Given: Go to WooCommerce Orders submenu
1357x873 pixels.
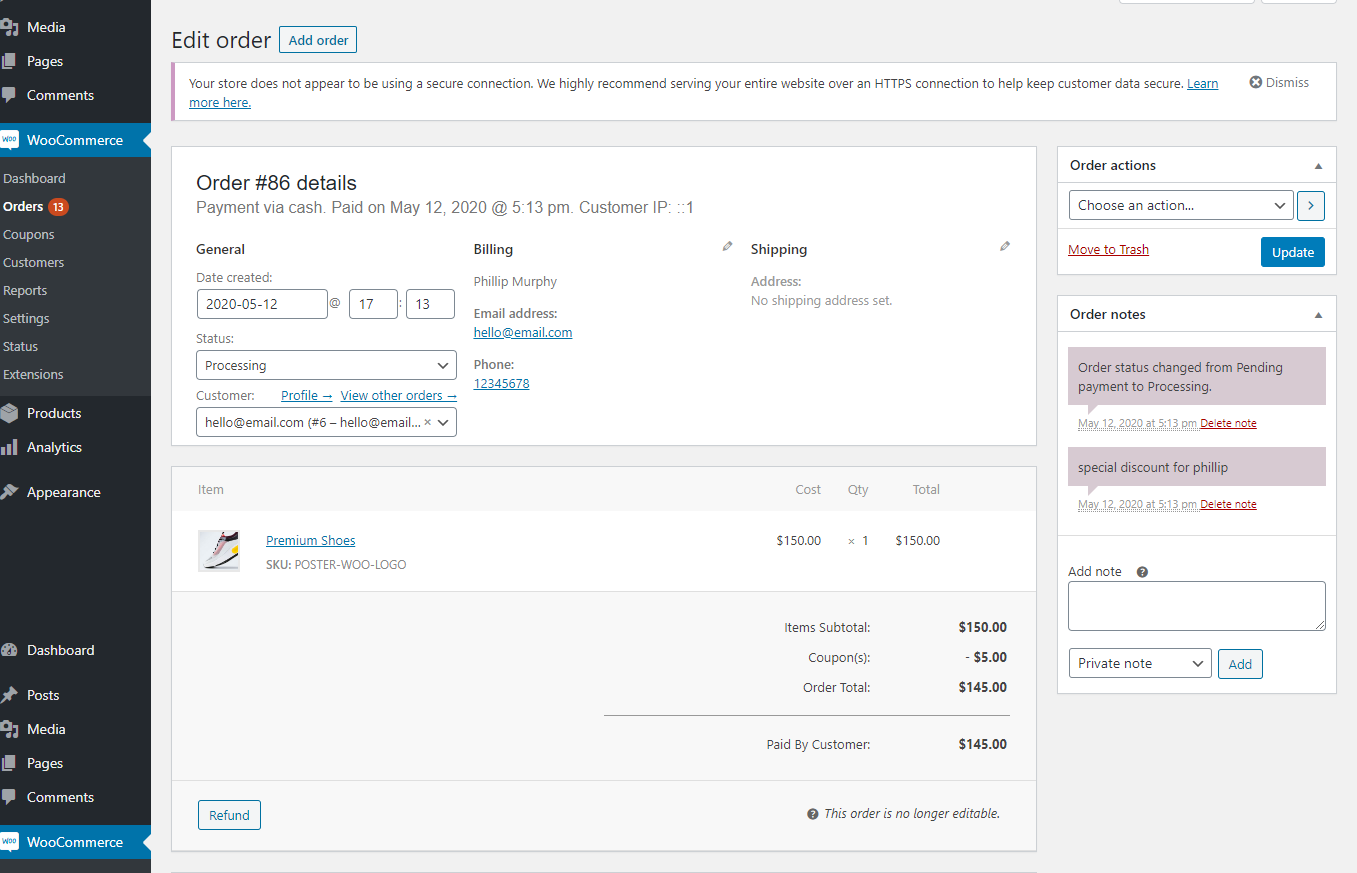Looking at the screenshot, I should pos(23,207).
